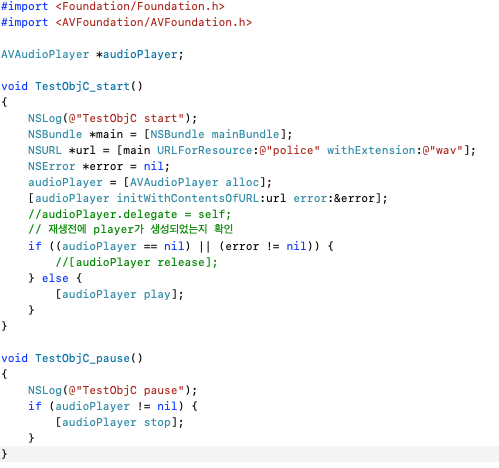Click the TestObjC_pause function name

pyautogui.click(x=82, y=358)
